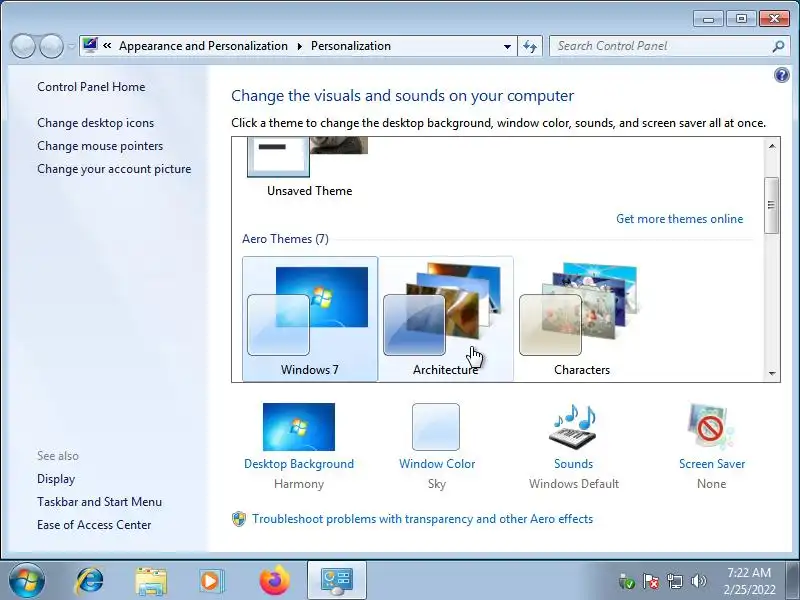800x600 pixels.
Task: Click Troubleshoot problems with transparency link
Action: point(422,519)
